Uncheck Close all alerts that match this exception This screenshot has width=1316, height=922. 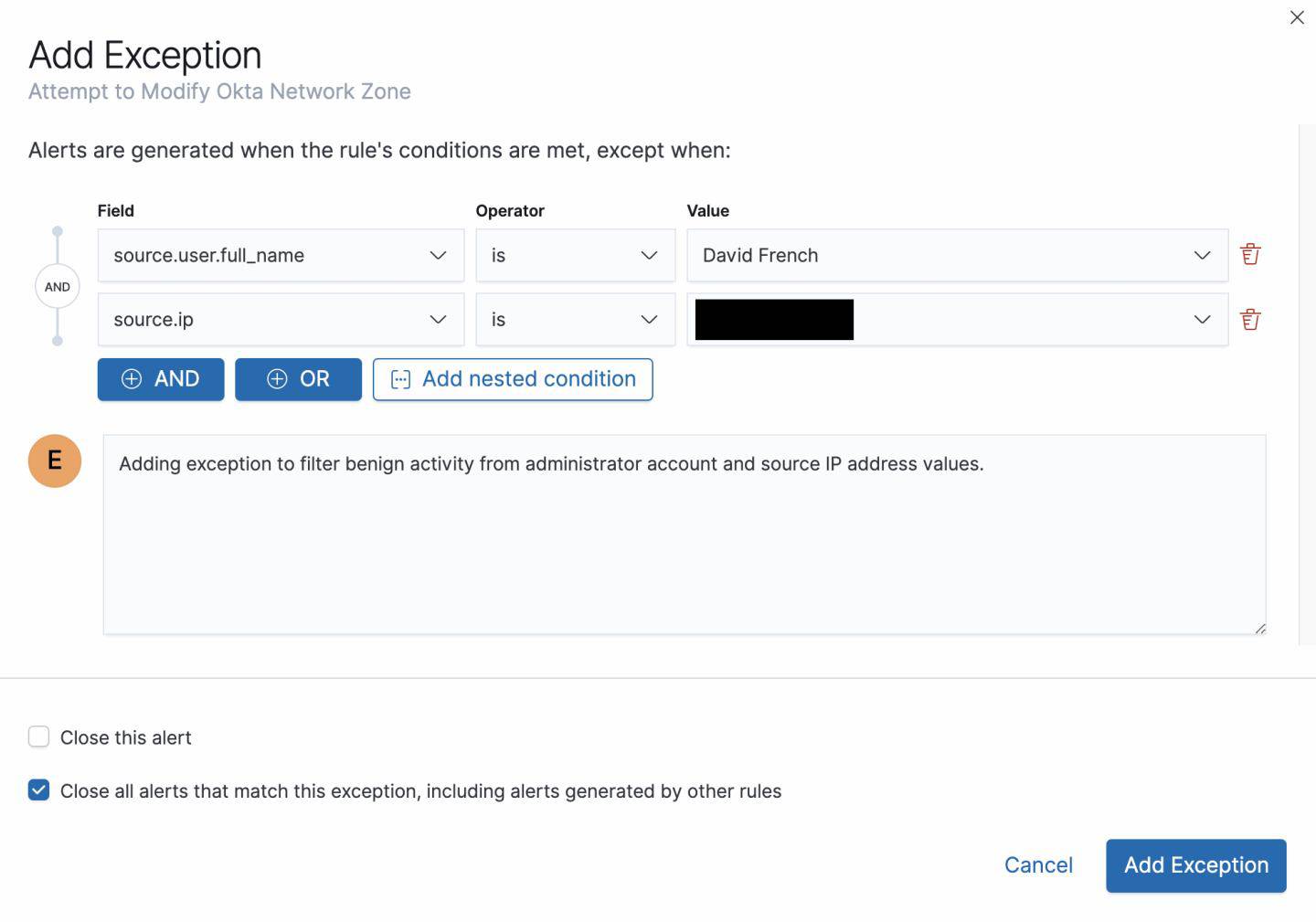pos(38,790)
